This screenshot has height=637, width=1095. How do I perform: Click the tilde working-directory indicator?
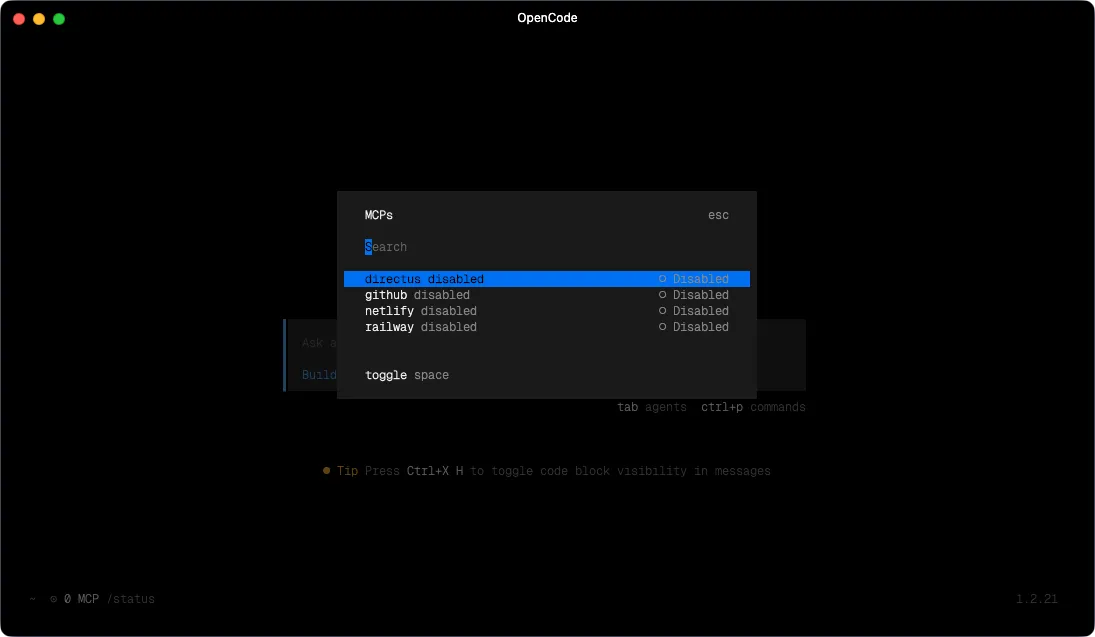31,598
